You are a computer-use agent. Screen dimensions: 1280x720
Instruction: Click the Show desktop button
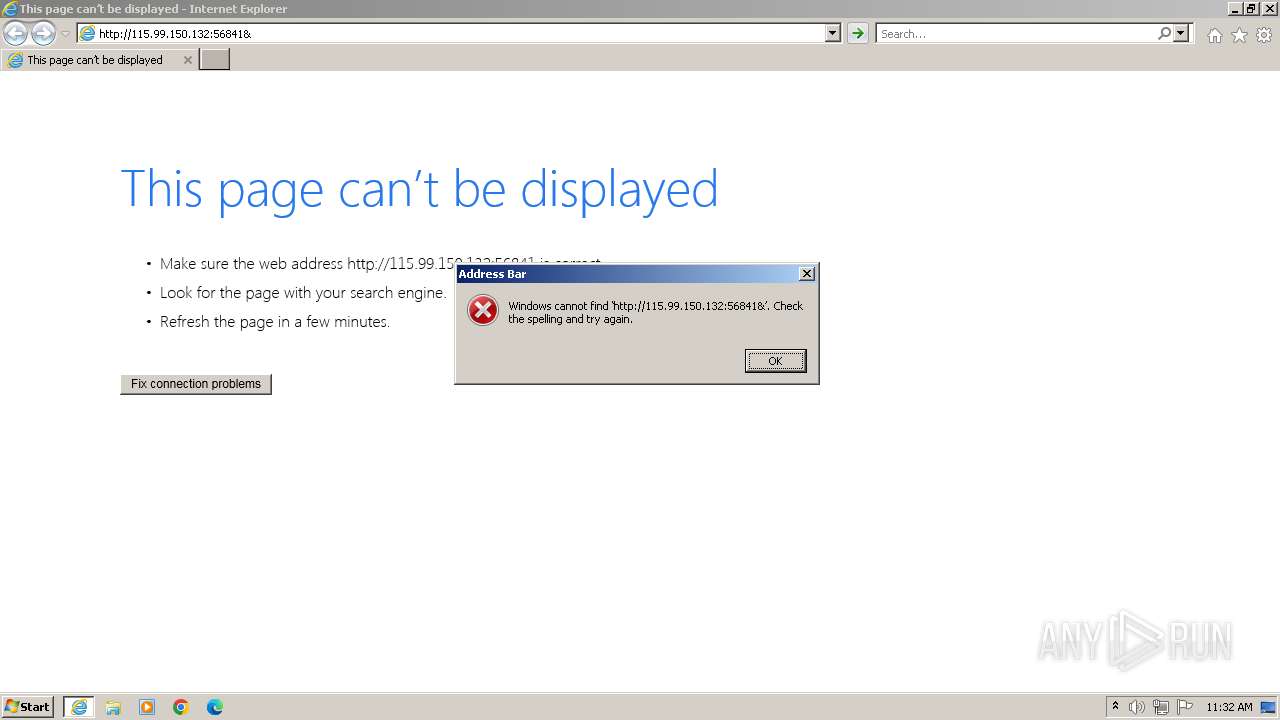pyautogui.click(x=1269, y=707)
